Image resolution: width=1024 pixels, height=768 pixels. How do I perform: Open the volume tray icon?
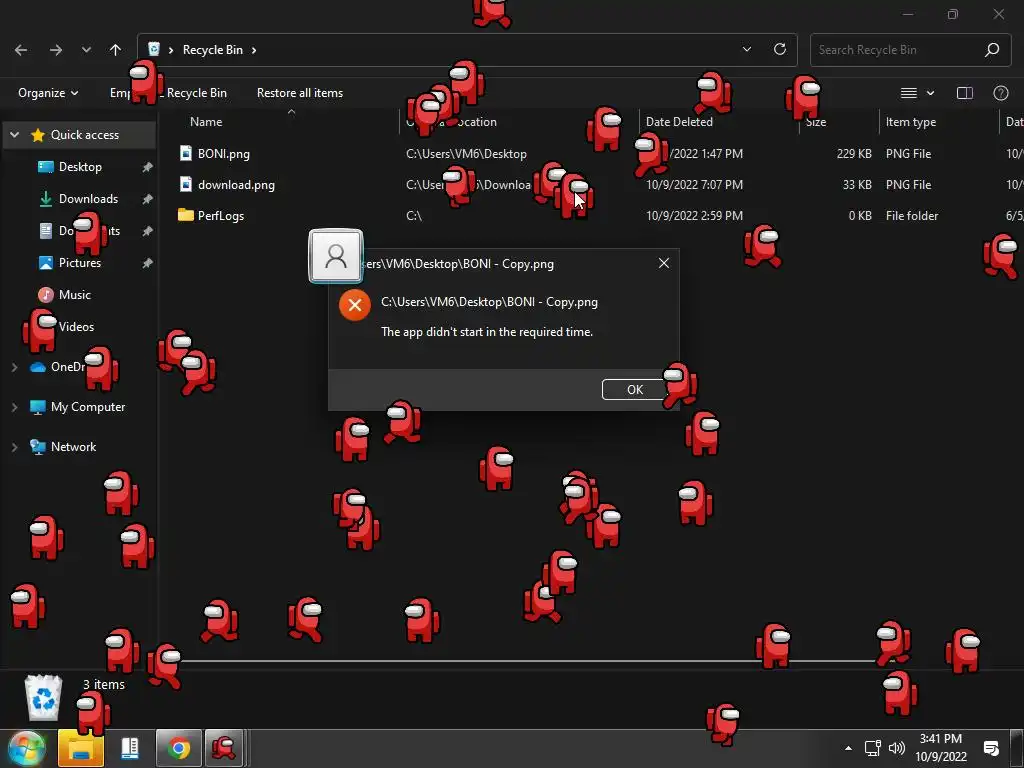[x=897, y=748]
